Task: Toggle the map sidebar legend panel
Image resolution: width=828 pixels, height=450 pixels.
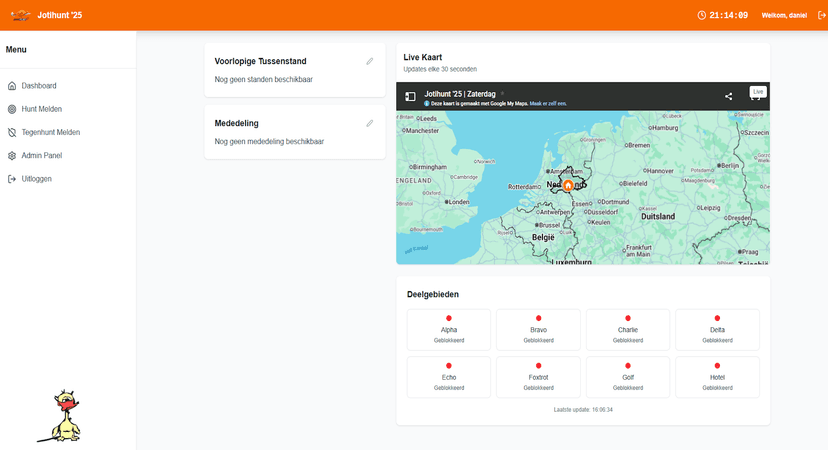Action: click(x=410, y=97)
